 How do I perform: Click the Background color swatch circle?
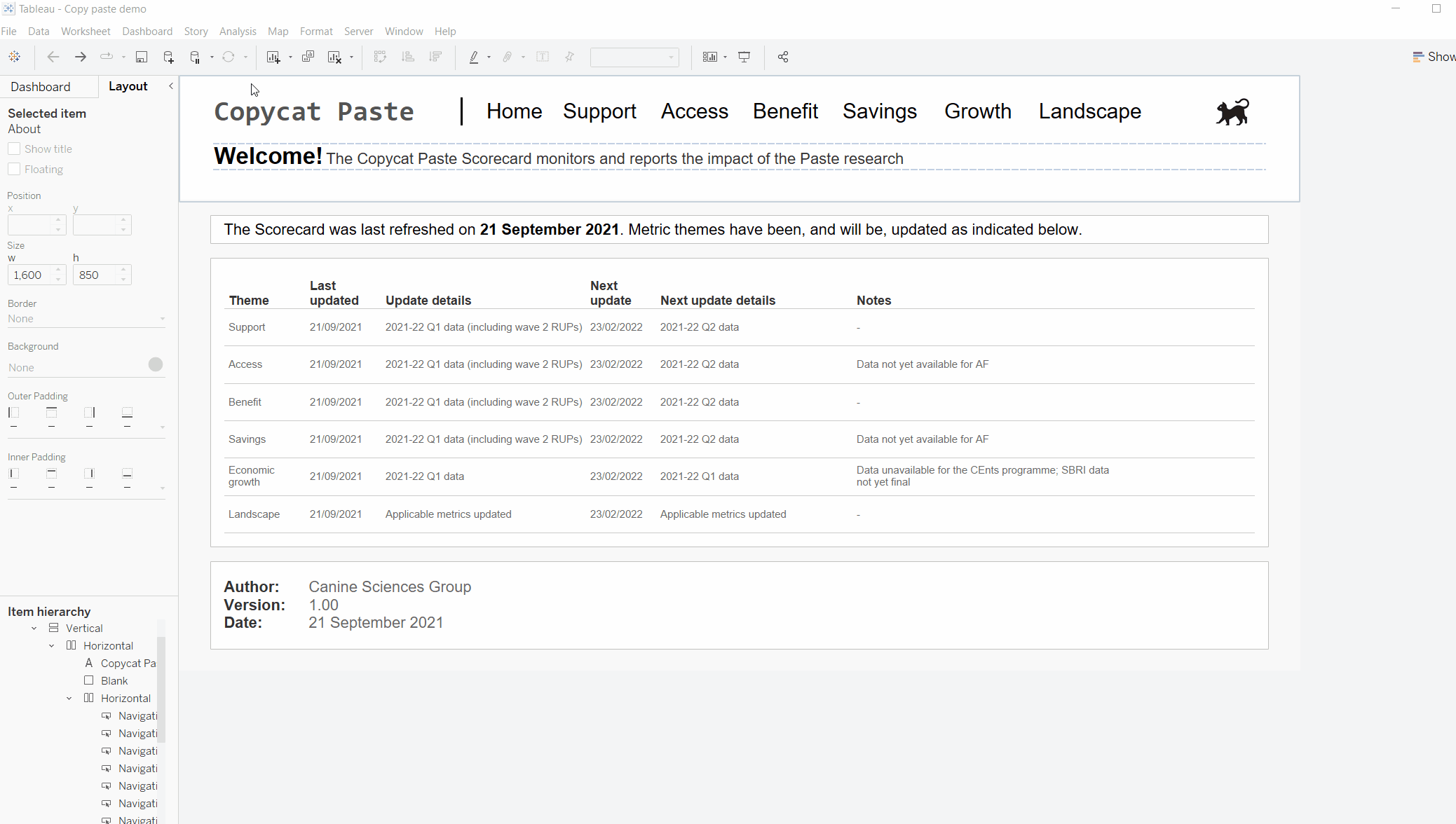(x=156, y=364)
